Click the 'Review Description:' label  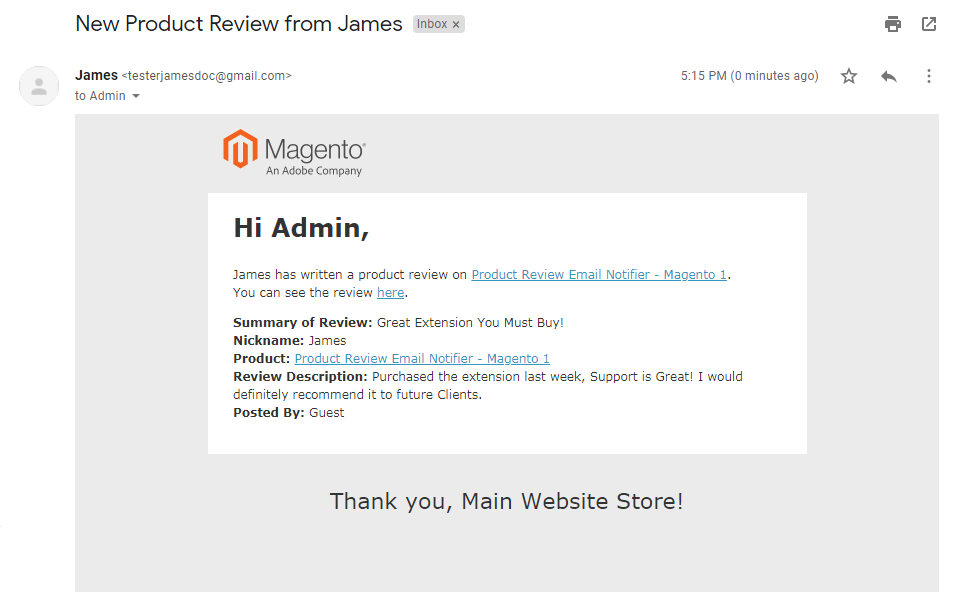point(300,376)
